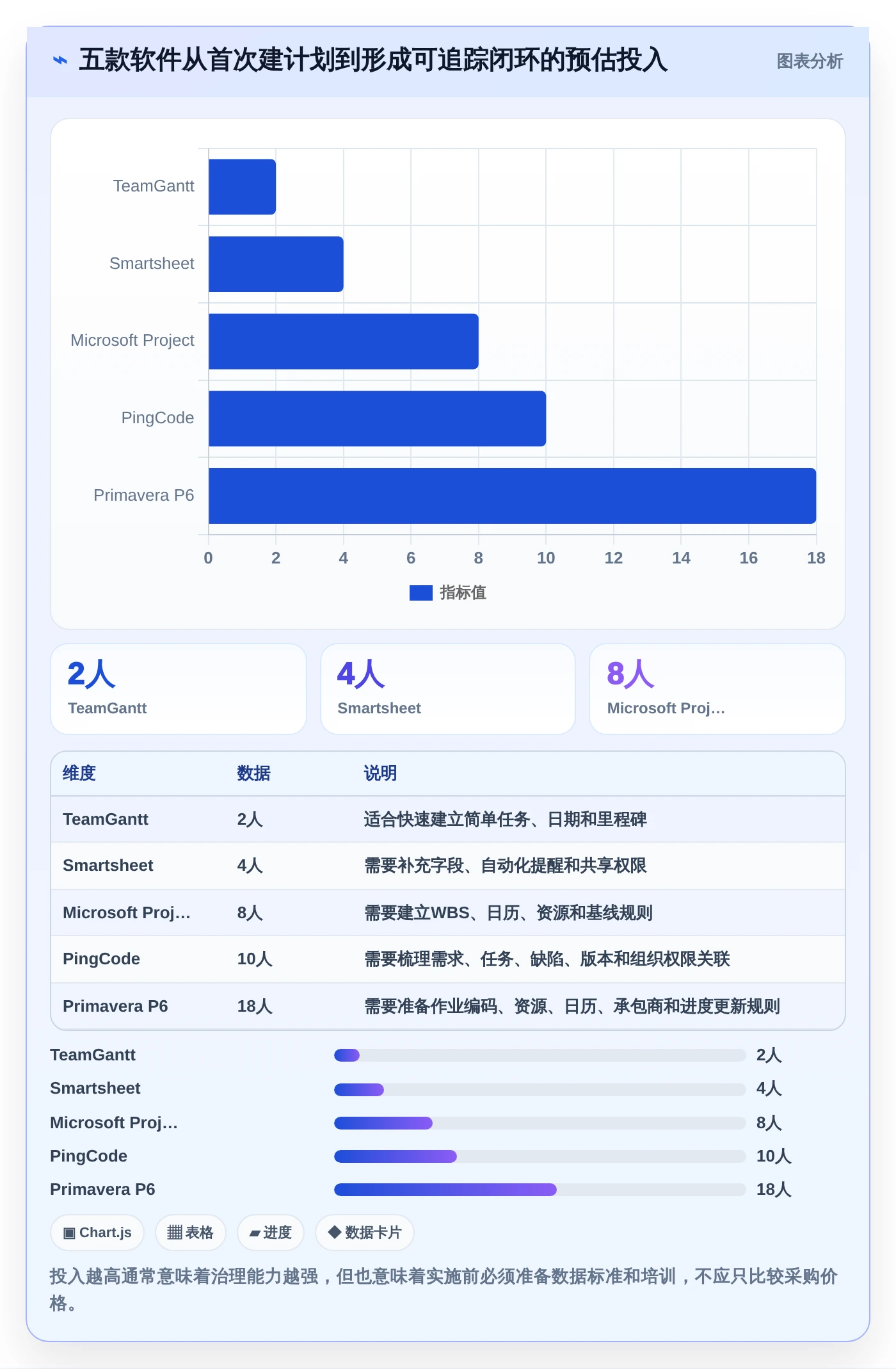896x1369 pixels.
Task: Click the 图表分析 label in header
Action: tap(810, 61)
